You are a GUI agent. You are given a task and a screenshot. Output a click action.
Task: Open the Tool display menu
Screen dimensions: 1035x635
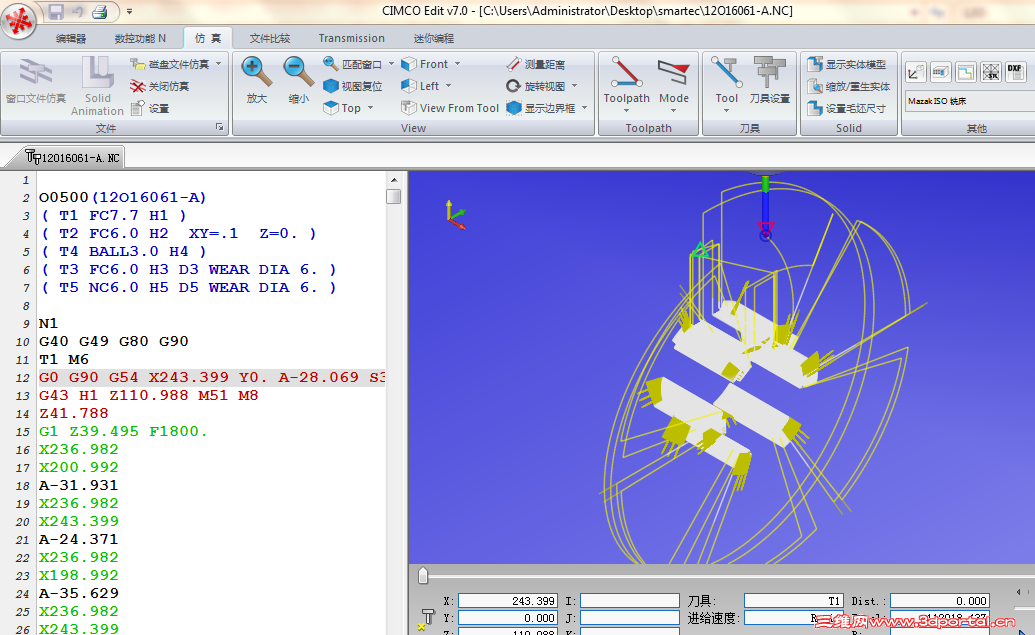[726, 84]
